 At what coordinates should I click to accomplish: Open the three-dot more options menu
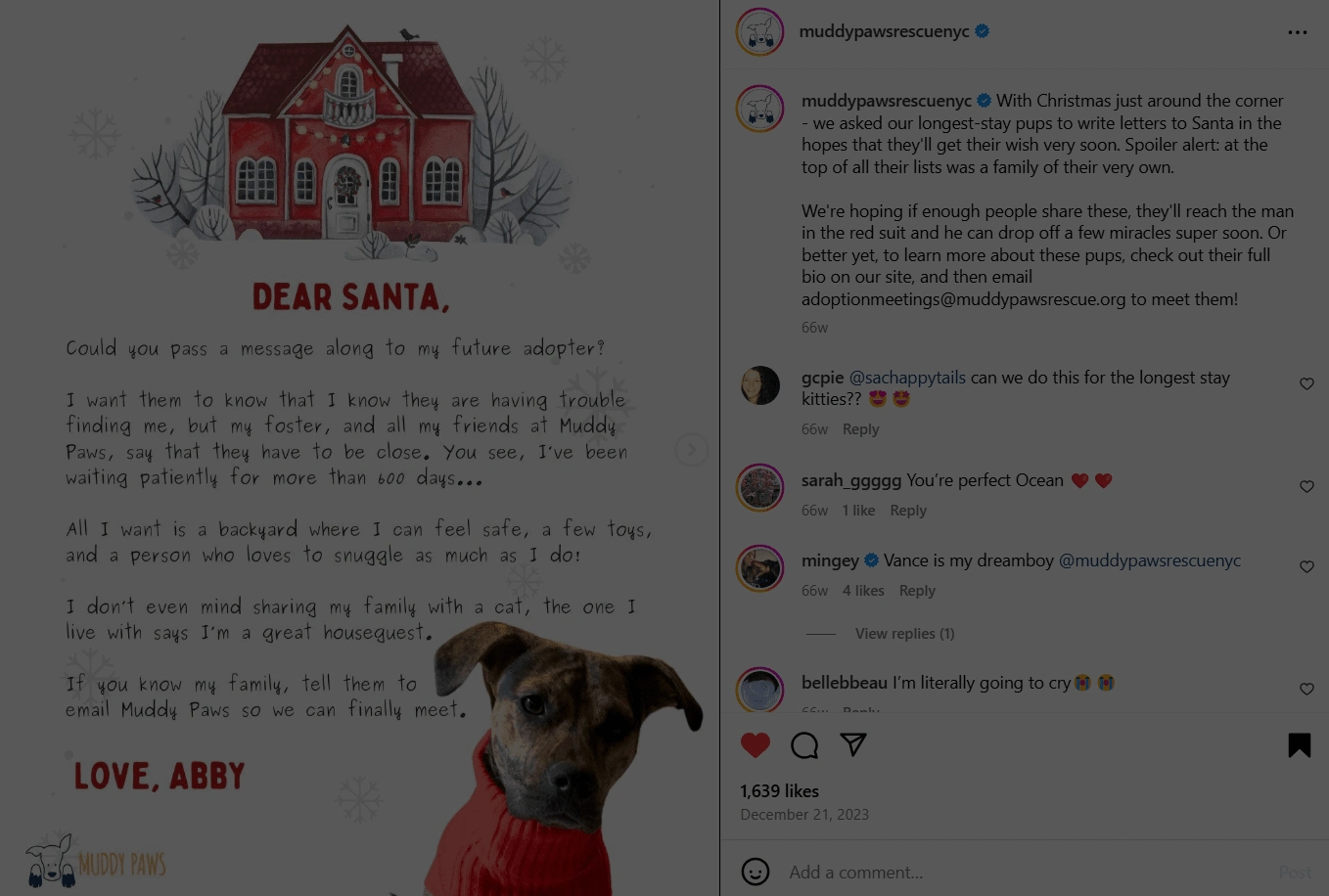pos(1298,32)
